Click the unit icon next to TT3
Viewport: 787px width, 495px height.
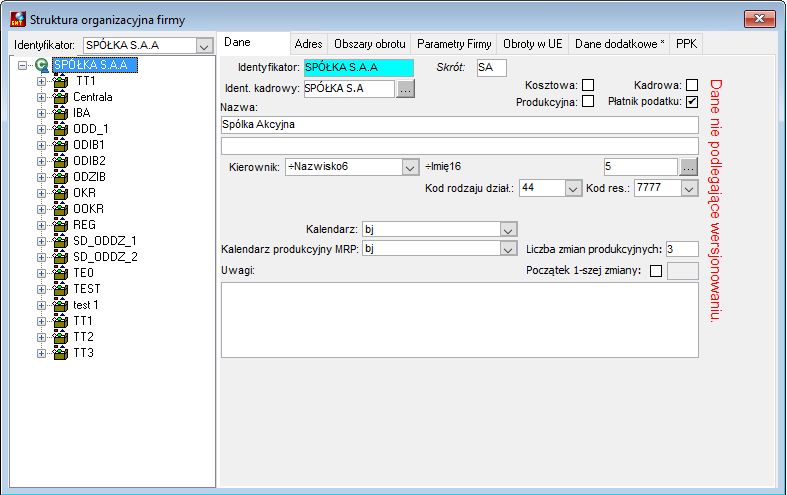tap(60, 353)
